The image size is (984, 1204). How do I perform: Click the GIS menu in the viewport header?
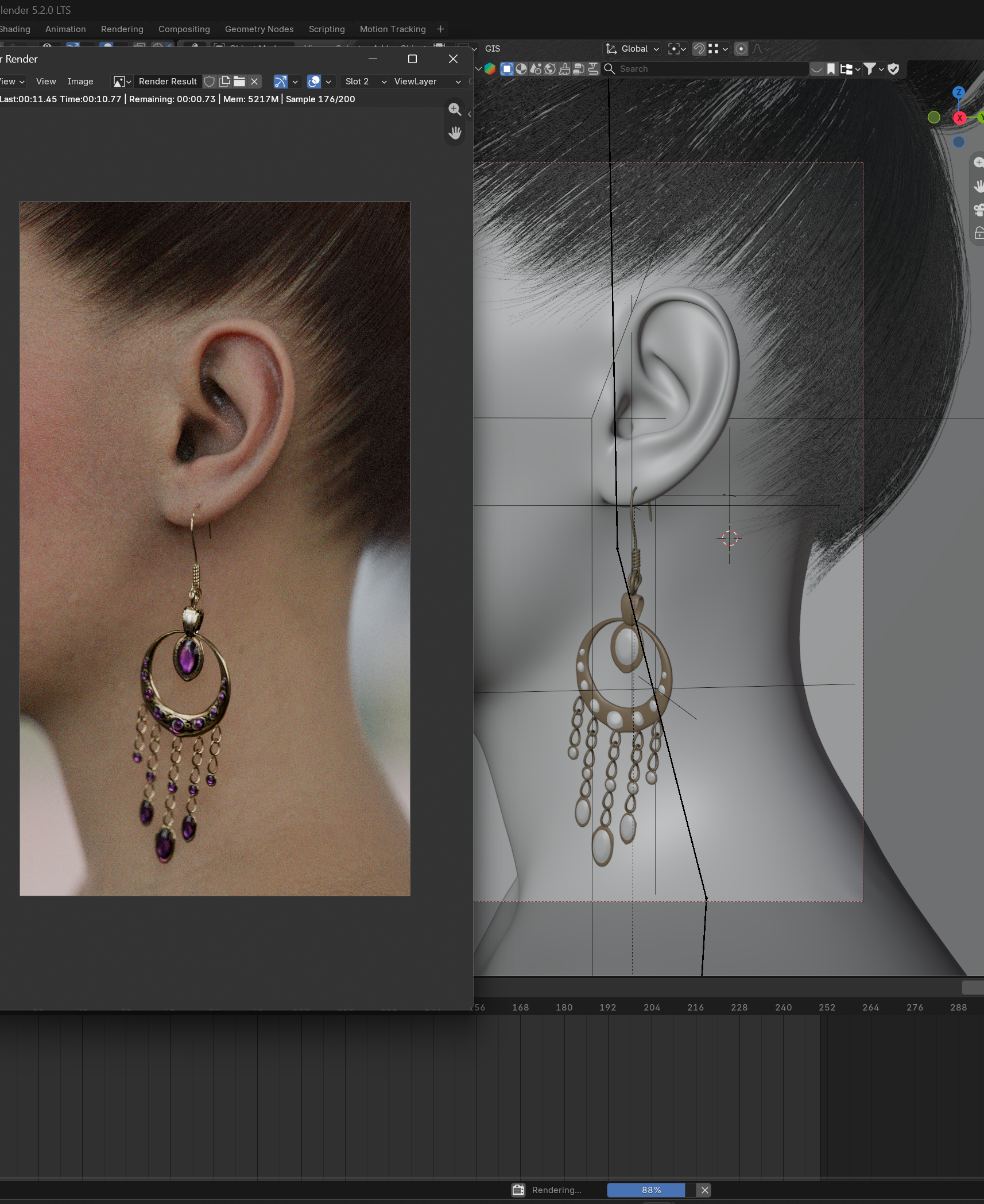493,49
